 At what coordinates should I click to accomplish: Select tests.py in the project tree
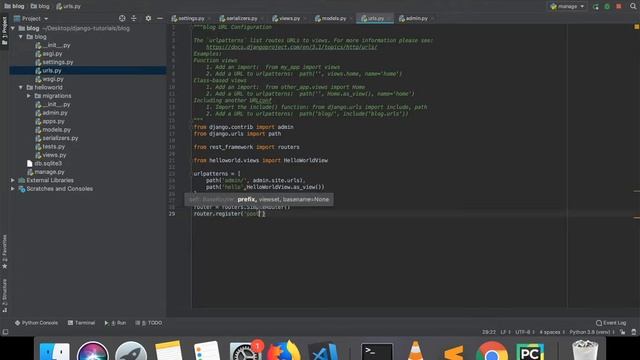click(x=53, y=147)
